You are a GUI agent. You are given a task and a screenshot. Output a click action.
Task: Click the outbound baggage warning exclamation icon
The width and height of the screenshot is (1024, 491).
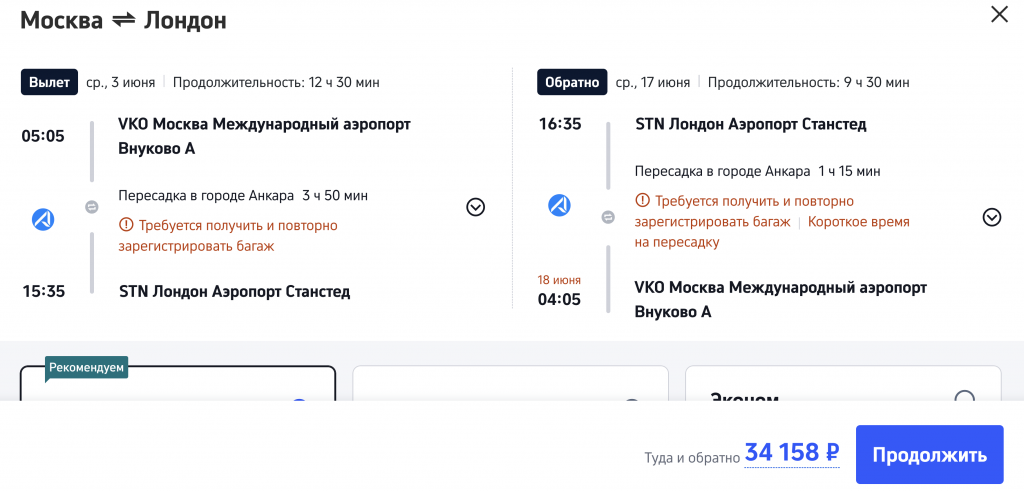click(x=126, y=226)
